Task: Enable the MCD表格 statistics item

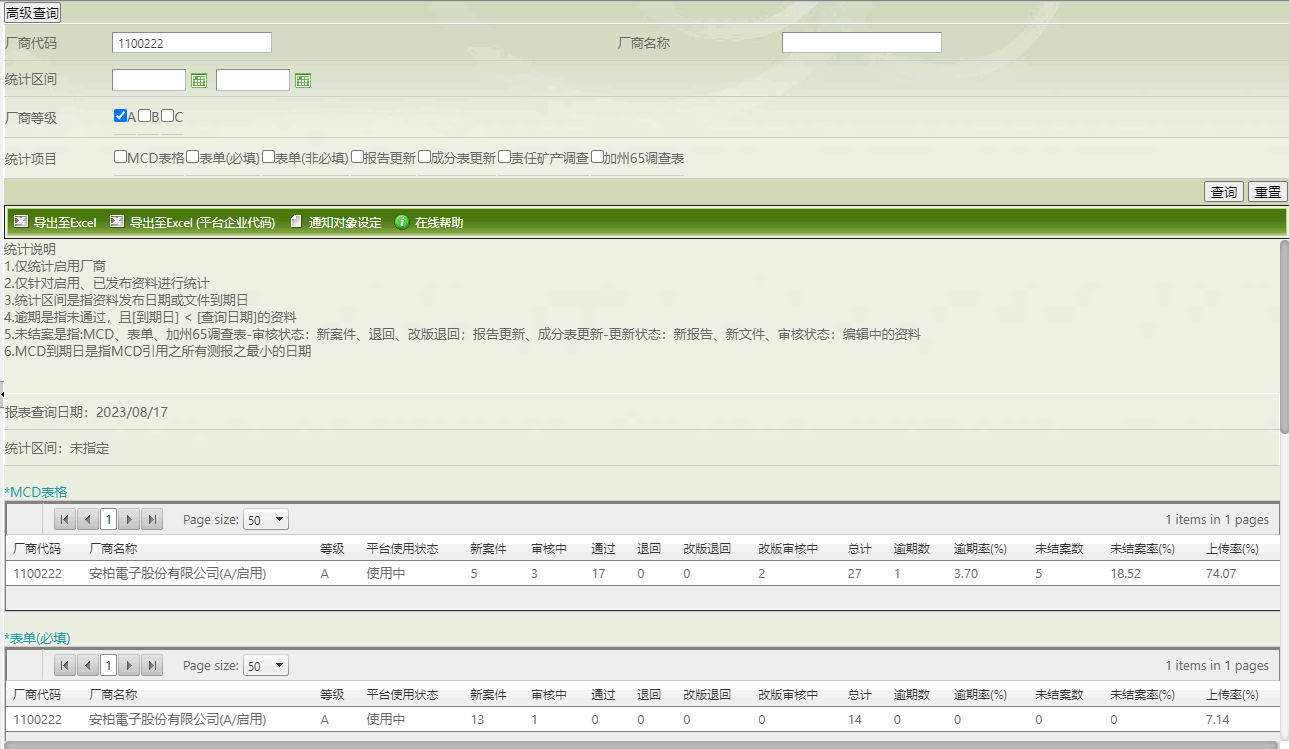Action: click(x=120, y=157)
